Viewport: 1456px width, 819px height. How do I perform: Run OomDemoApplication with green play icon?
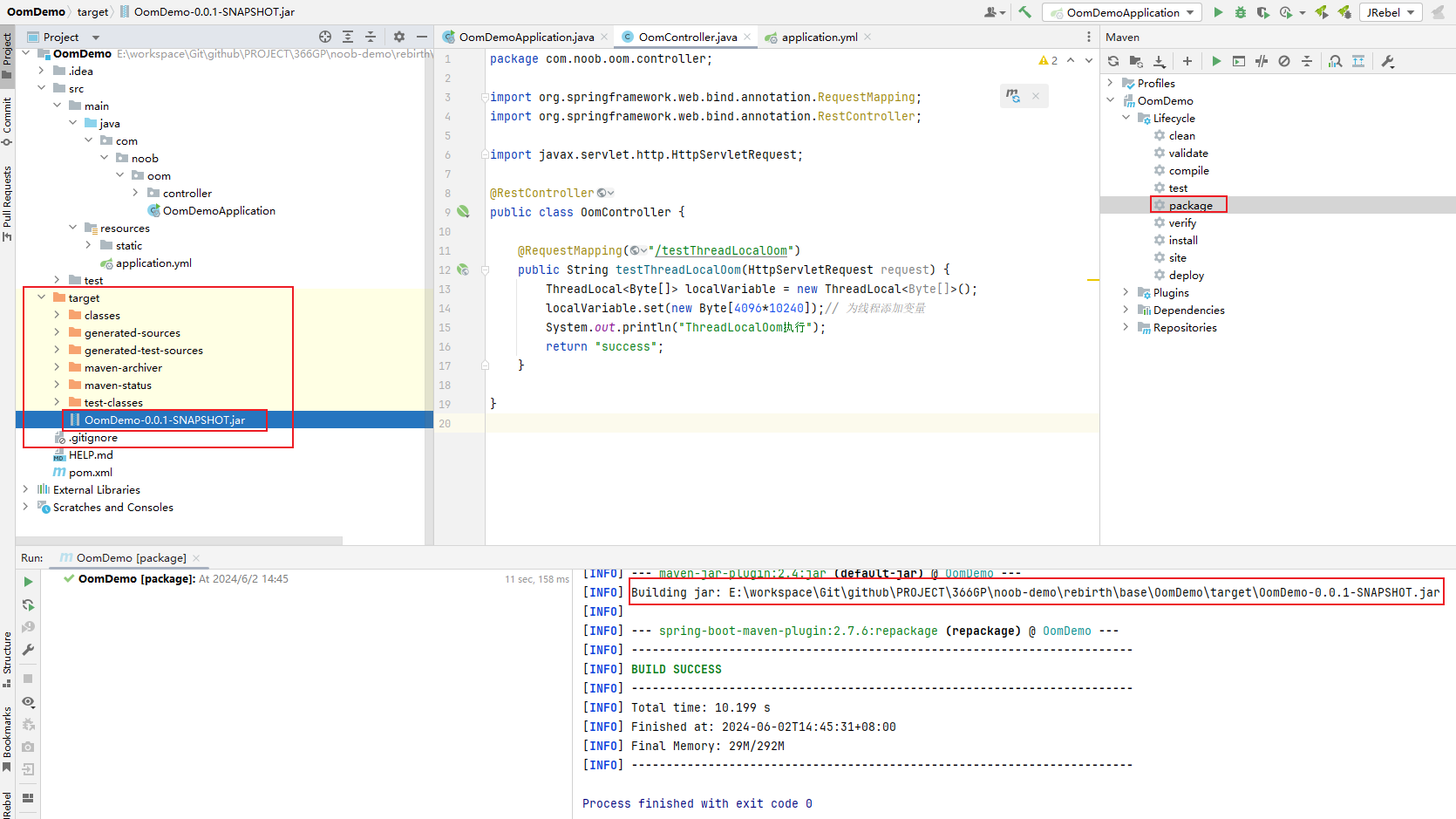[x=1218, y=12]
